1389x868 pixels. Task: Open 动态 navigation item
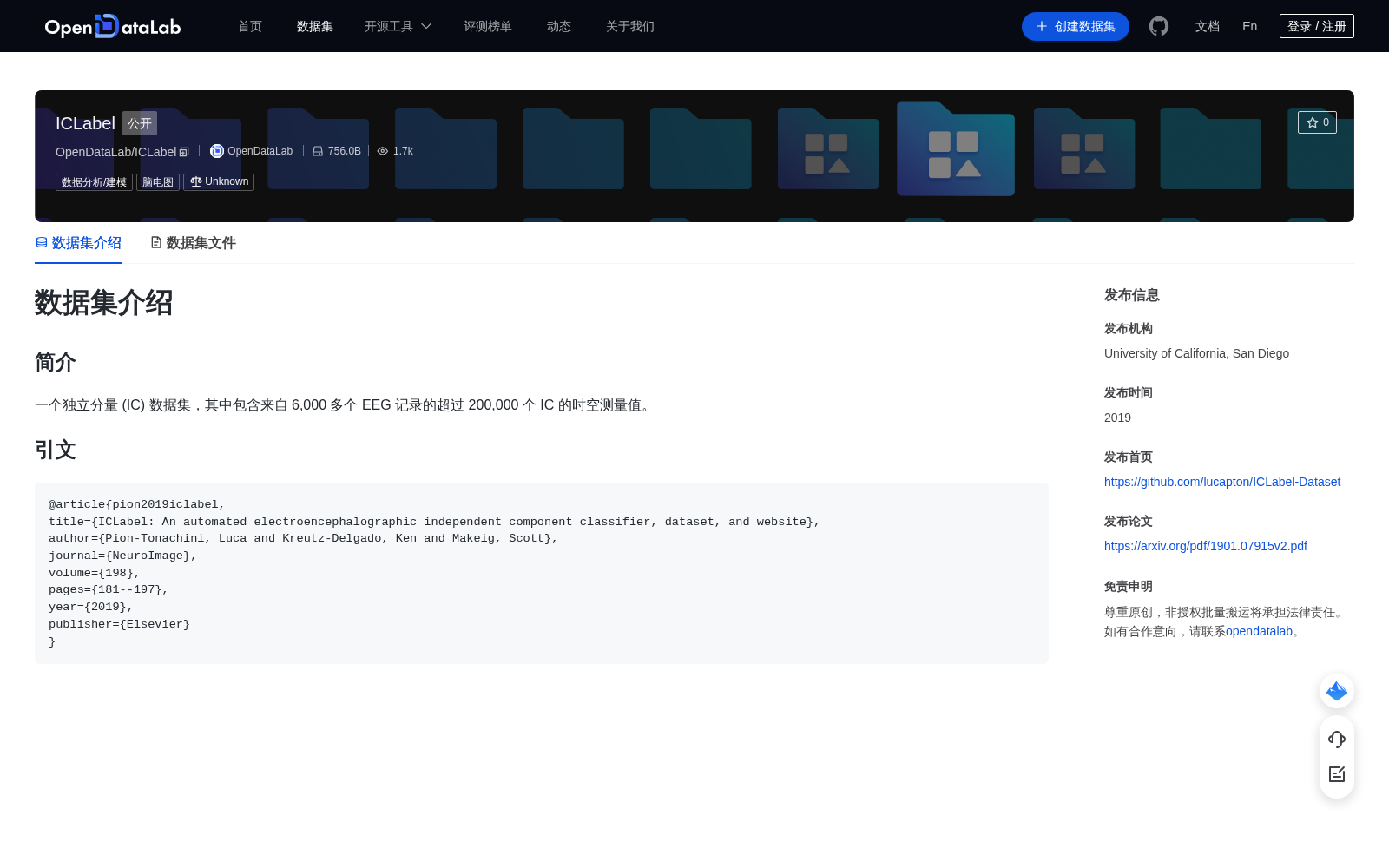tap(559, 26)
